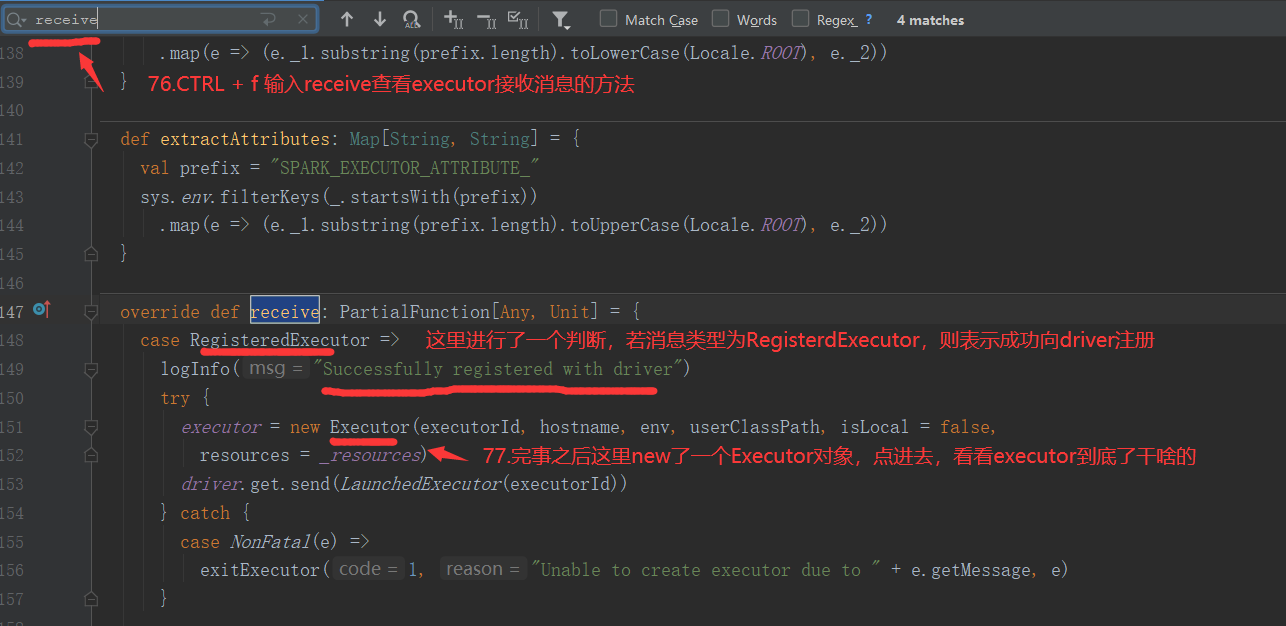Add selection for next occurrence

click(453, 20)
